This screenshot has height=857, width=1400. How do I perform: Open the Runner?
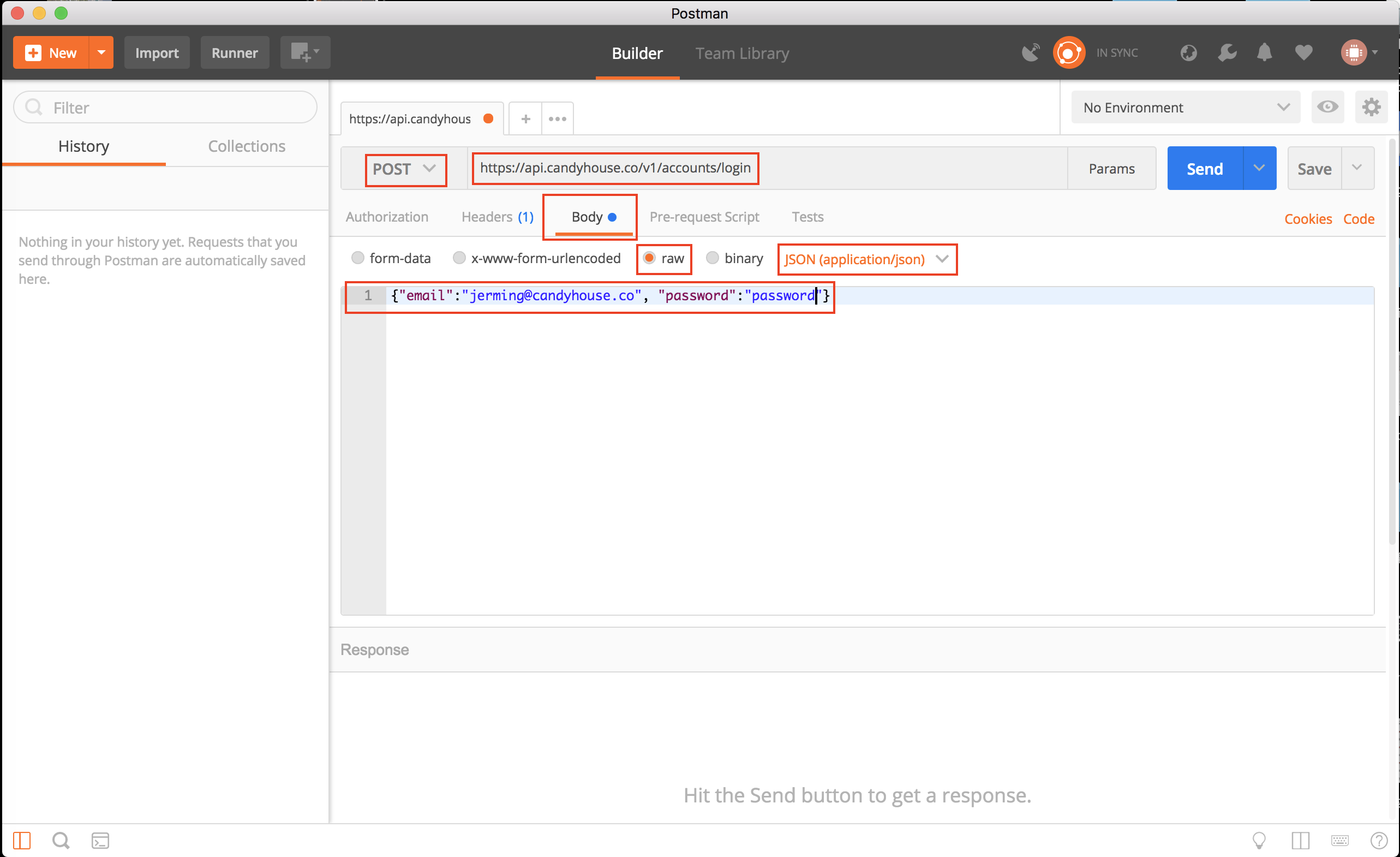click(235, 53)
